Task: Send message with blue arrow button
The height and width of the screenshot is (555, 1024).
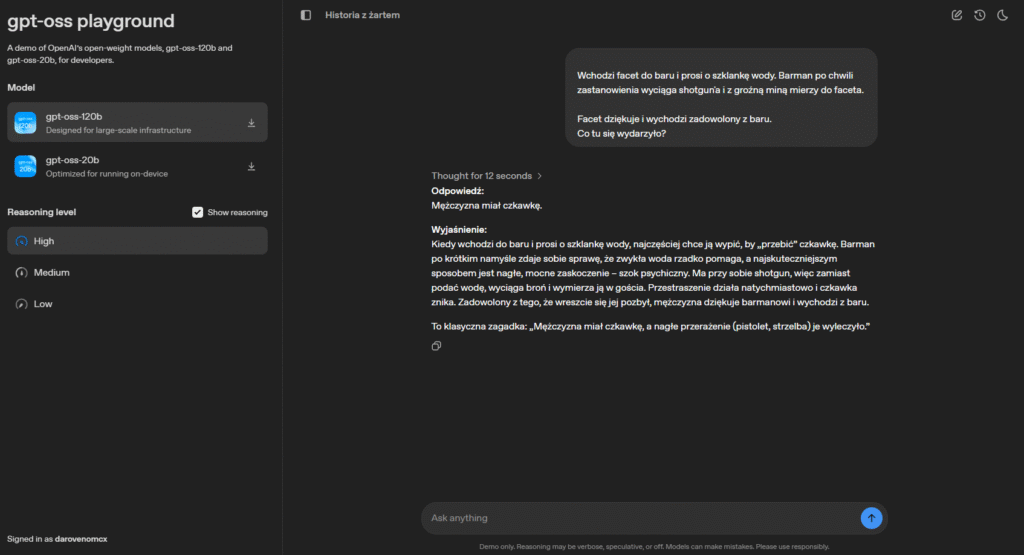Action: click(871, 518)
